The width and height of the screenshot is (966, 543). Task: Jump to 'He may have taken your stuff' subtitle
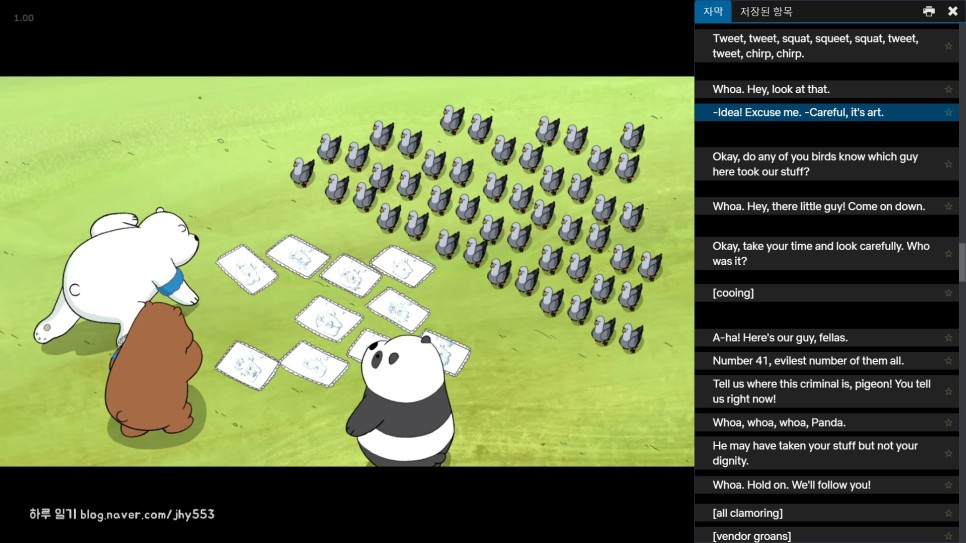tap(826, 453)
